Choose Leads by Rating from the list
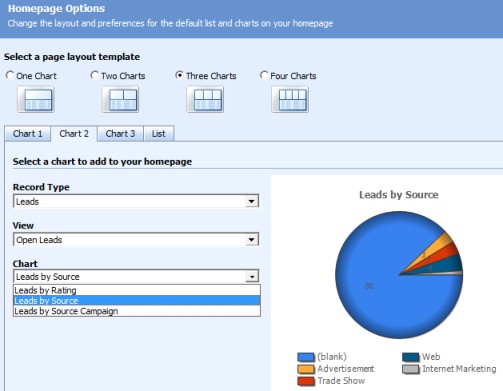503x391 pixels. pyautogui.click(x=137, y=290)
